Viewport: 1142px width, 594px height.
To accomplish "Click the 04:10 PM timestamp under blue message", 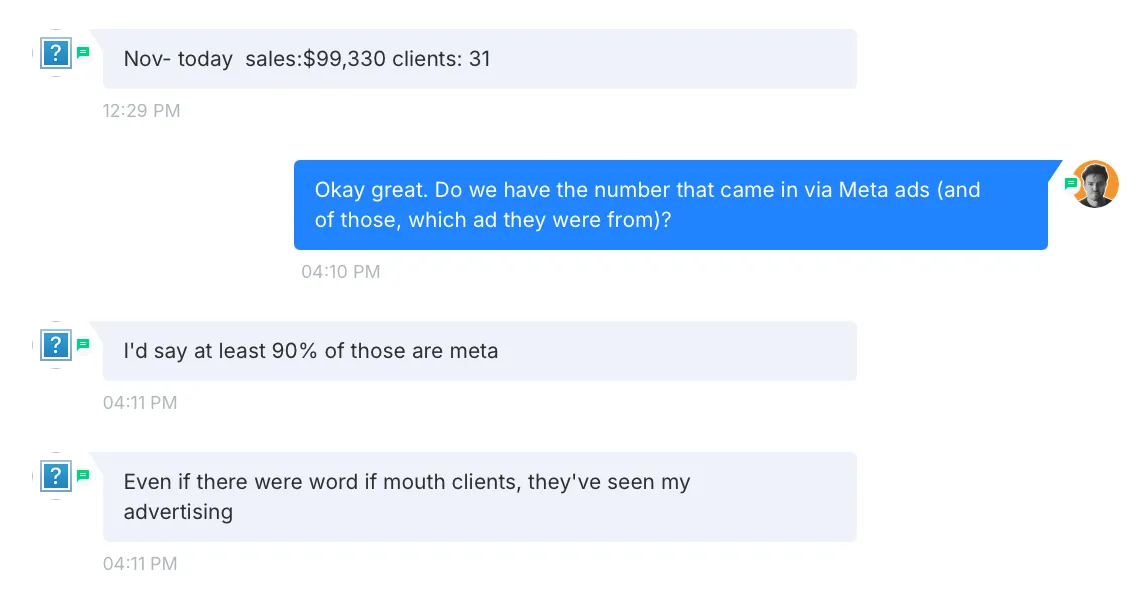I will [340, 272].
